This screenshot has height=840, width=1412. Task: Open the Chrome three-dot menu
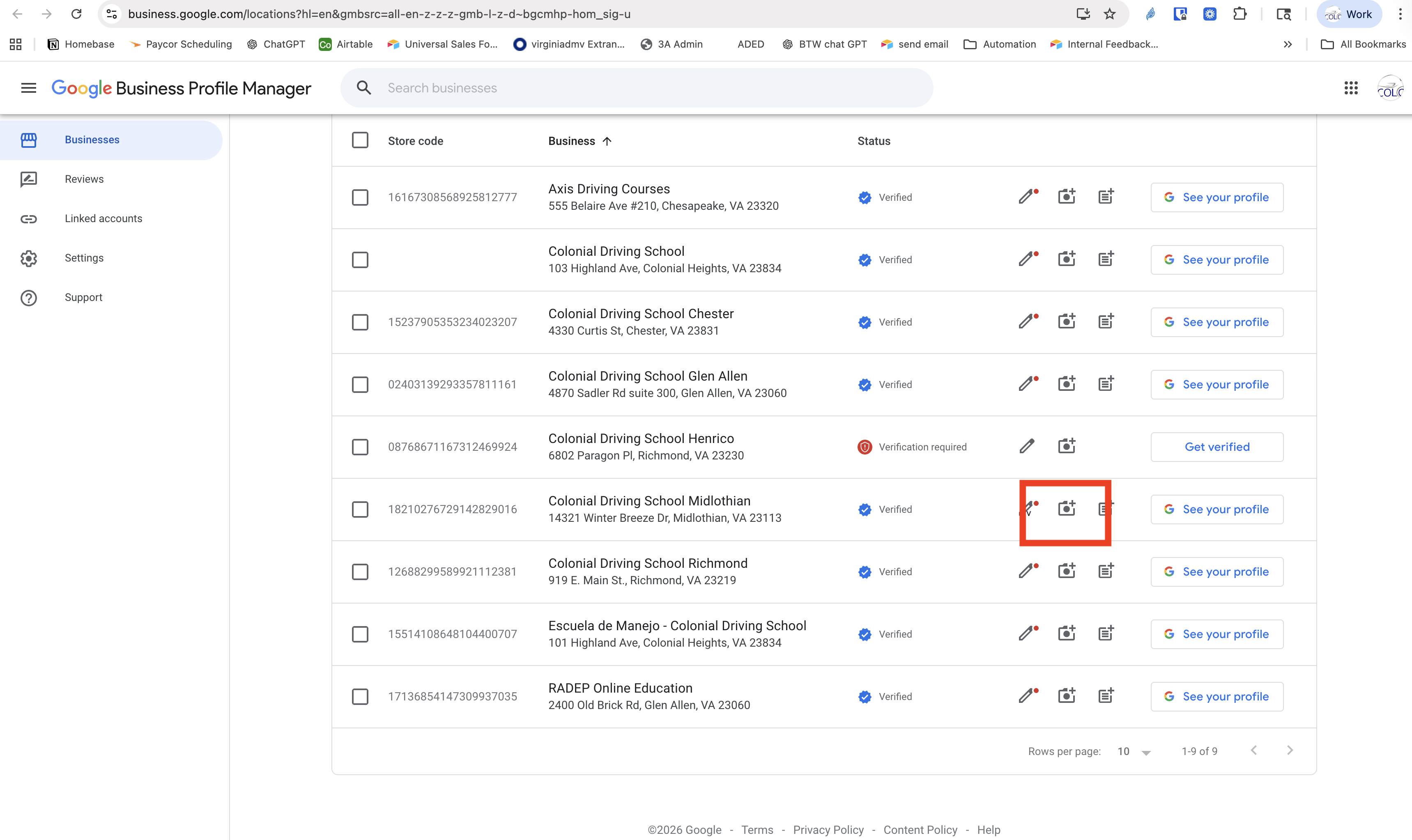click(1400, 14)
